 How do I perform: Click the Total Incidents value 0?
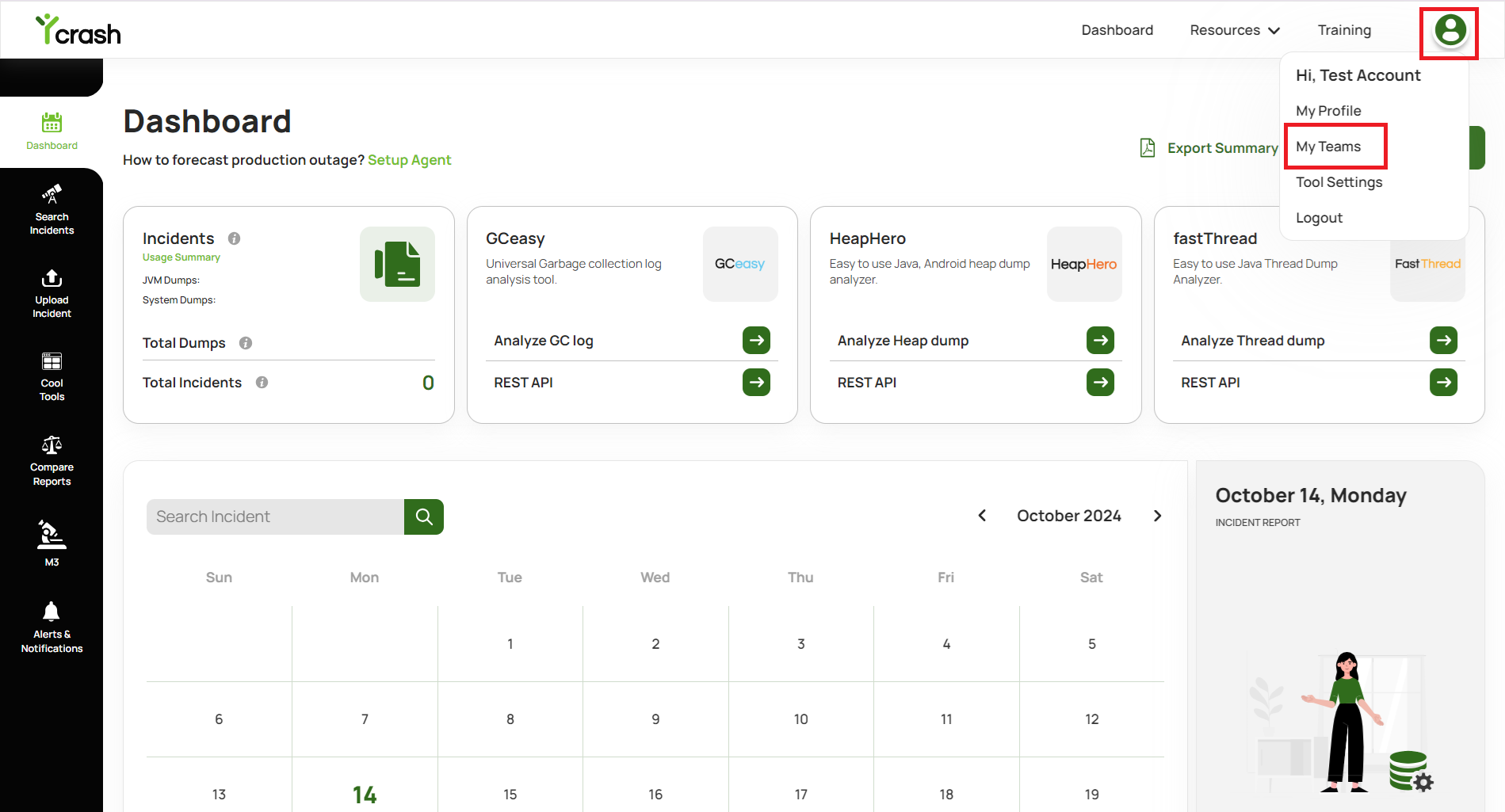(428, 383)
